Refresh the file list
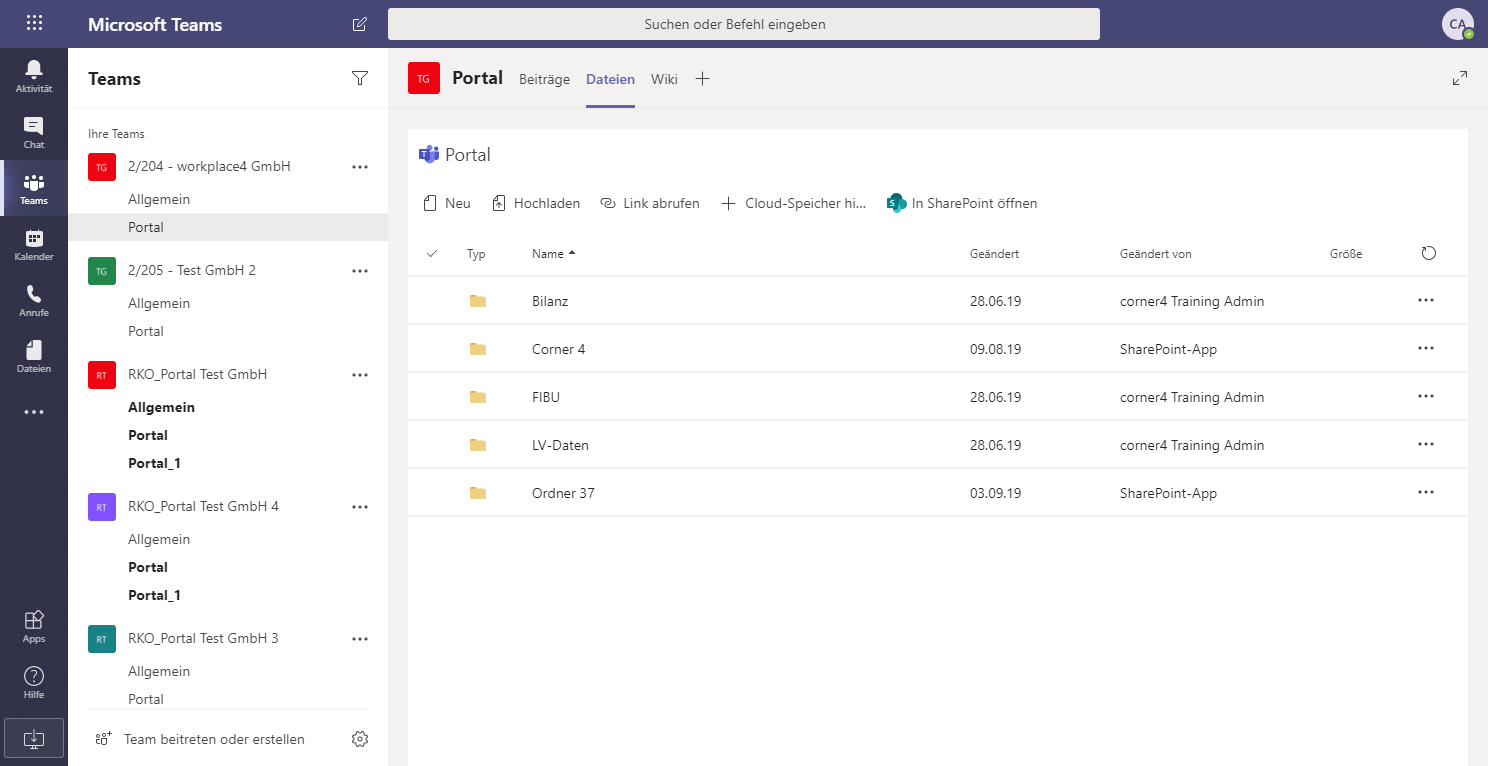The width and height of the screenshot is (1488, 766). pos(1428,253)
